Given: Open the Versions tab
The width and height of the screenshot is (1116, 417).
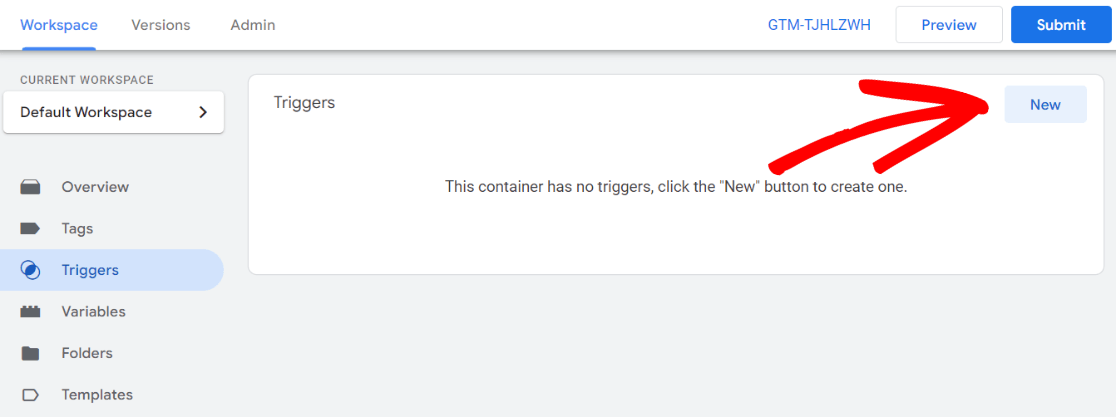Looking at the screenshot, I should click(160, 25).
